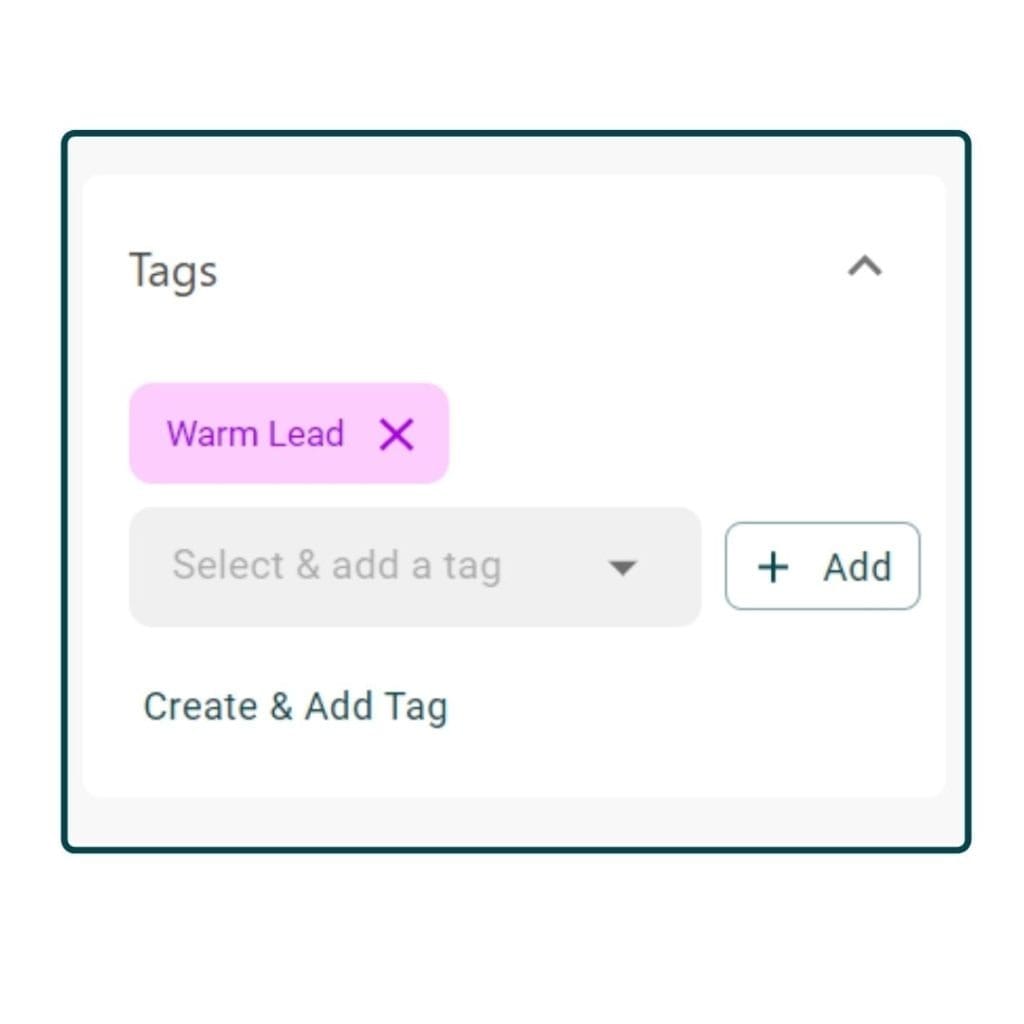Click the Warm Lead label text
Viewport: 1024px width, 1024px height.
click(256, 433)
